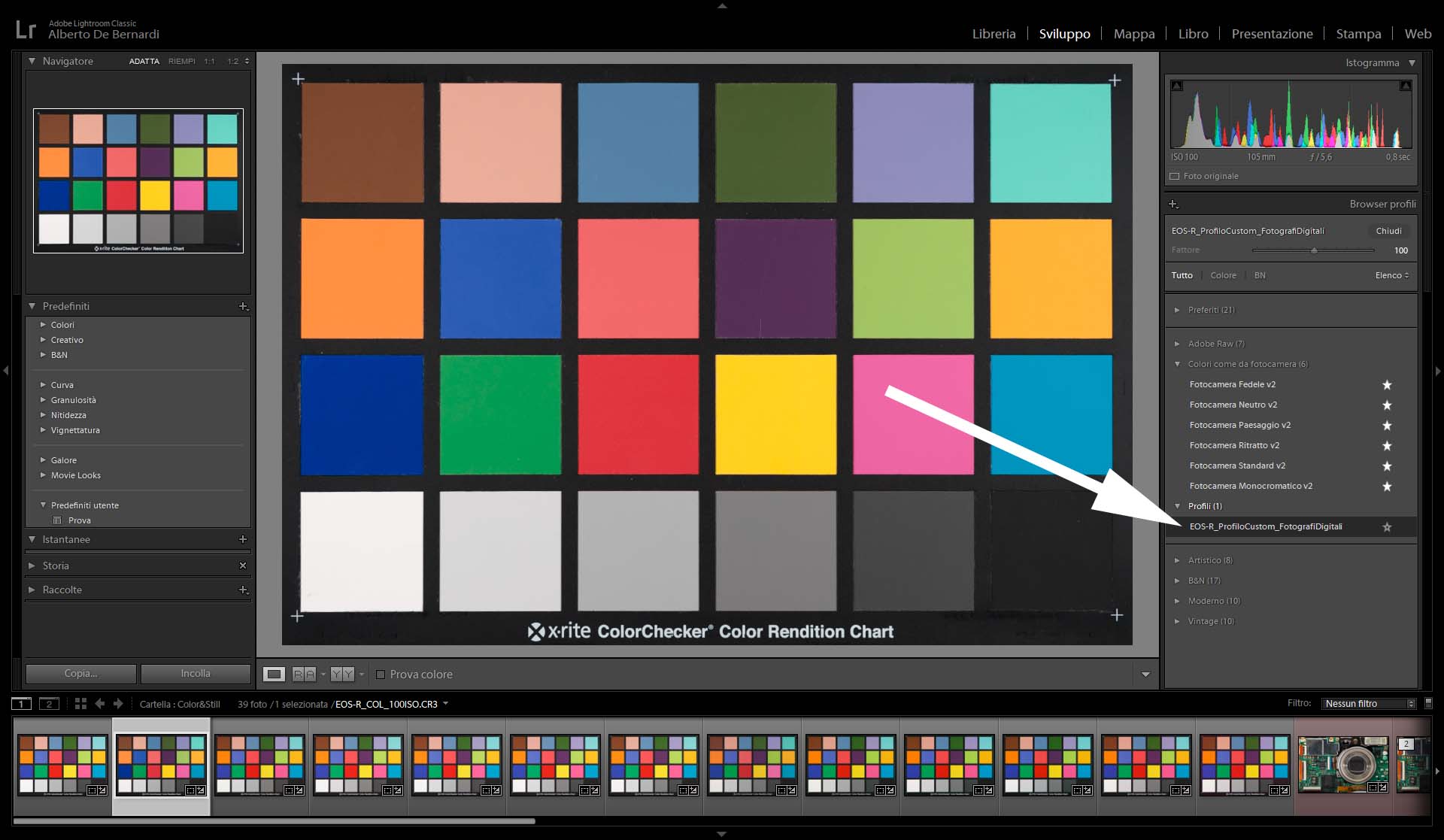The height and width of the screenshot is (840, 1444).
Task: Enable the Prova colore checkbox
Action: [381, 675]
